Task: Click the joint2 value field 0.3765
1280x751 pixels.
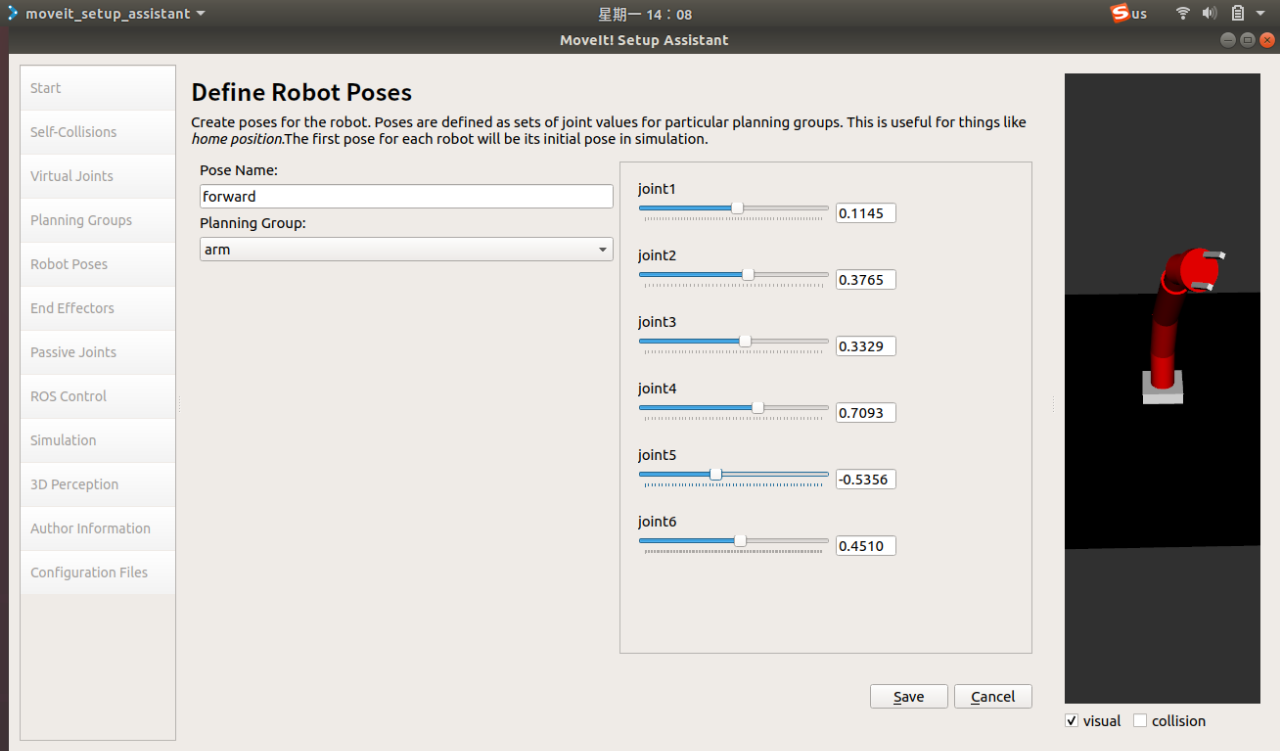Action: [x=866, y=280]
